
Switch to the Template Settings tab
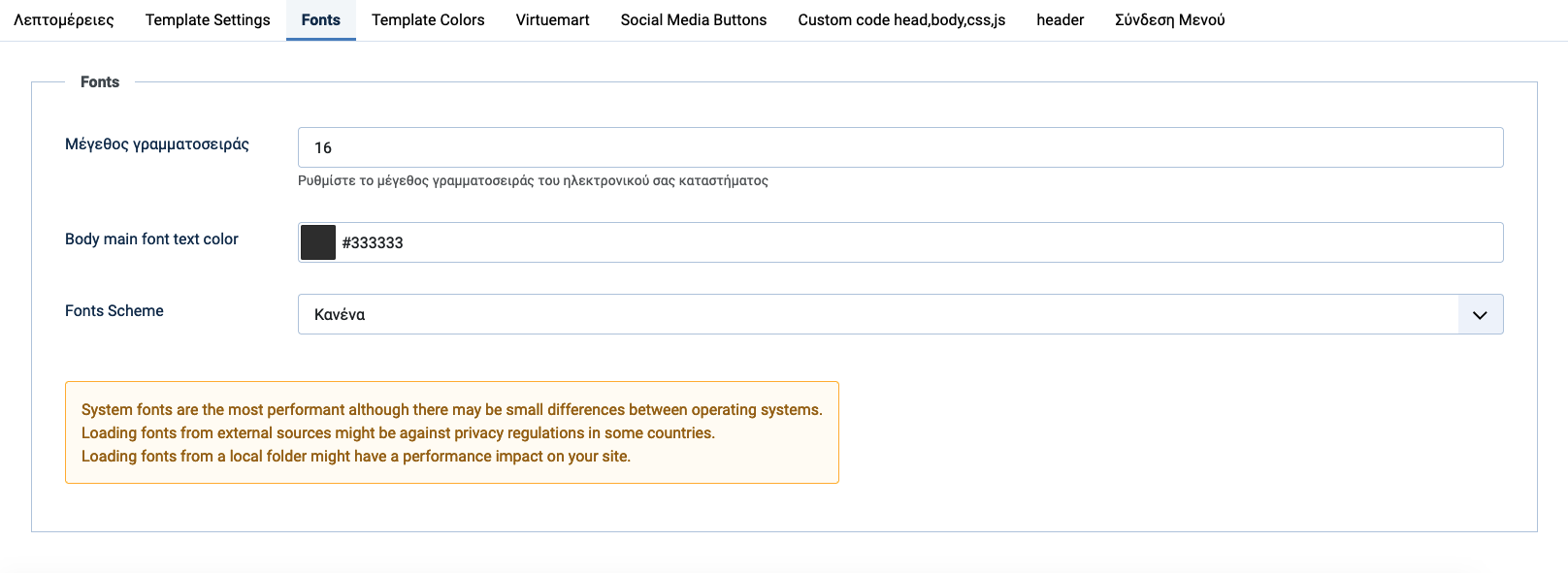[208, 19]
